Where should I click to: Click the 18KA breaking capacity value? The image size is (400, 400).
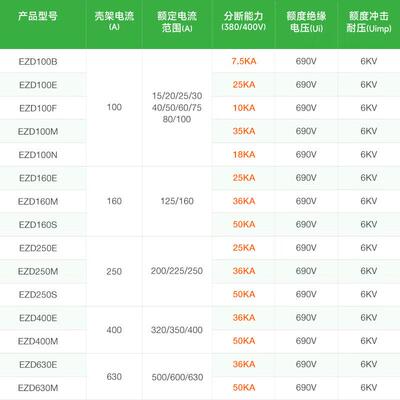(x=244, y=154)
